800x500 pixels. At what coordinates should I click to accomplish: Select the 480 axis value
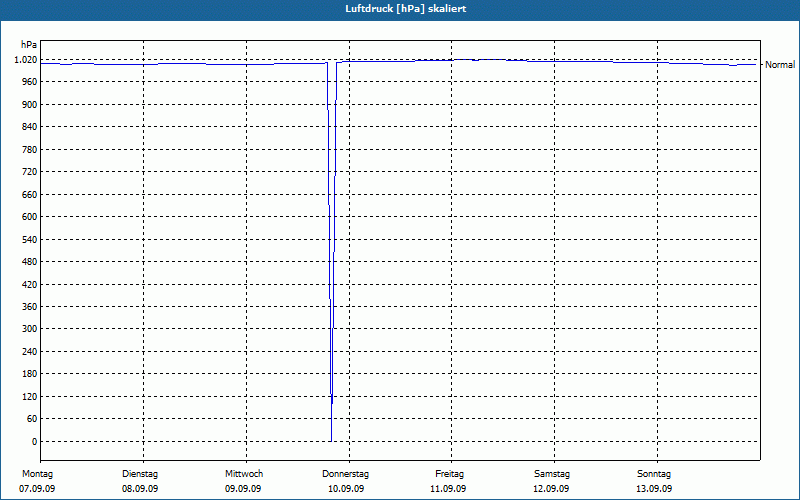point(30,262)
